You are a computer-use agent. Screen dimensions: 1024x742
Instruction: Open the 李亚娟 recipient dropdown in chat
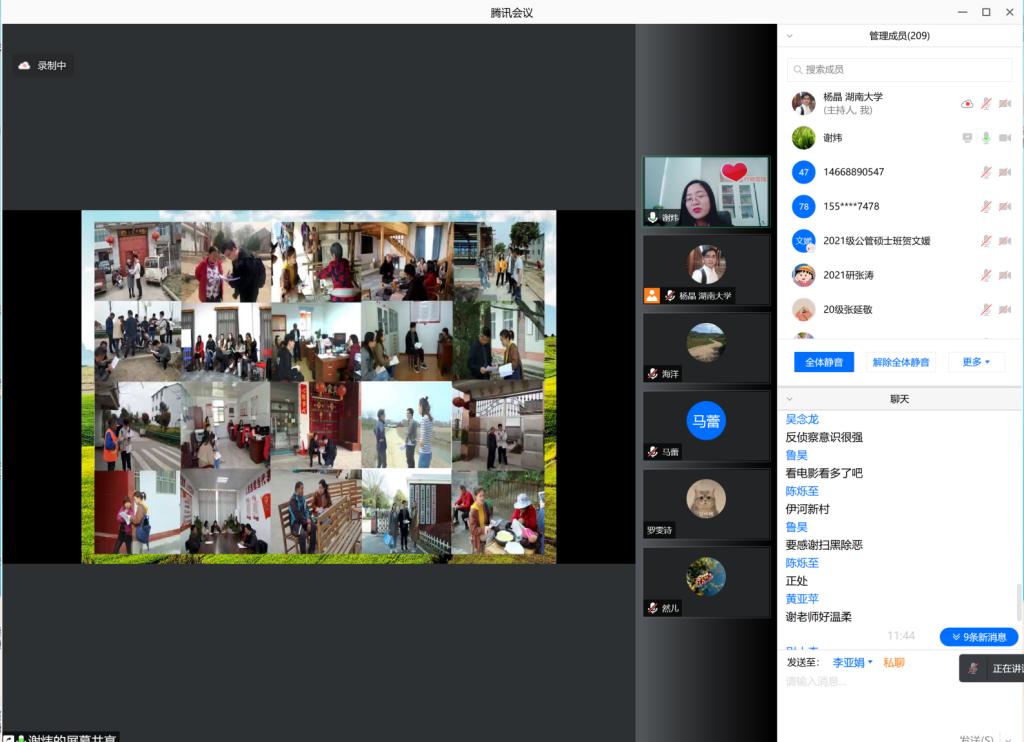(x=852, y=662)
